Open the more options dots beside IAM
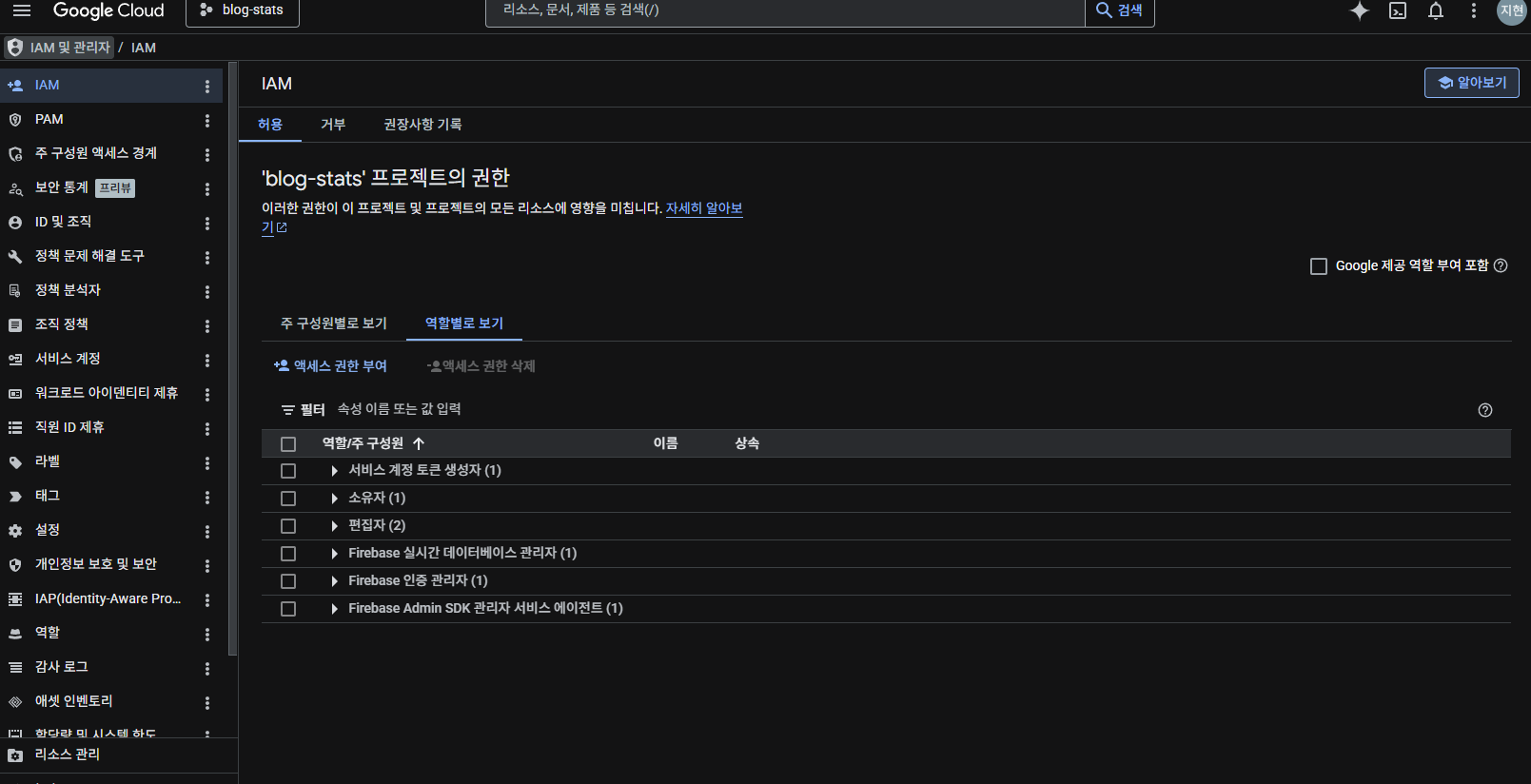 point(207,87)
